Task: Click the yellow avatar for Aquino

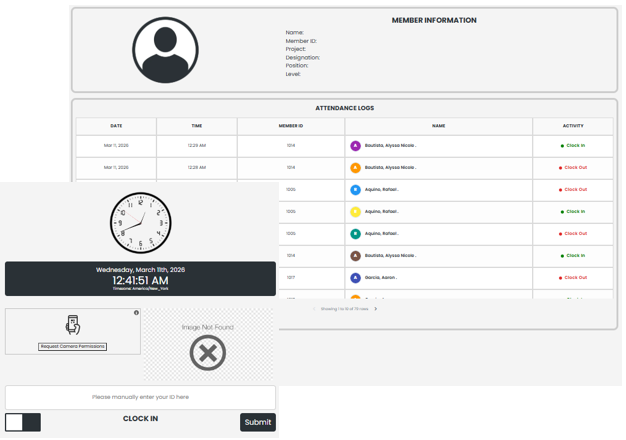Action: 355,212
